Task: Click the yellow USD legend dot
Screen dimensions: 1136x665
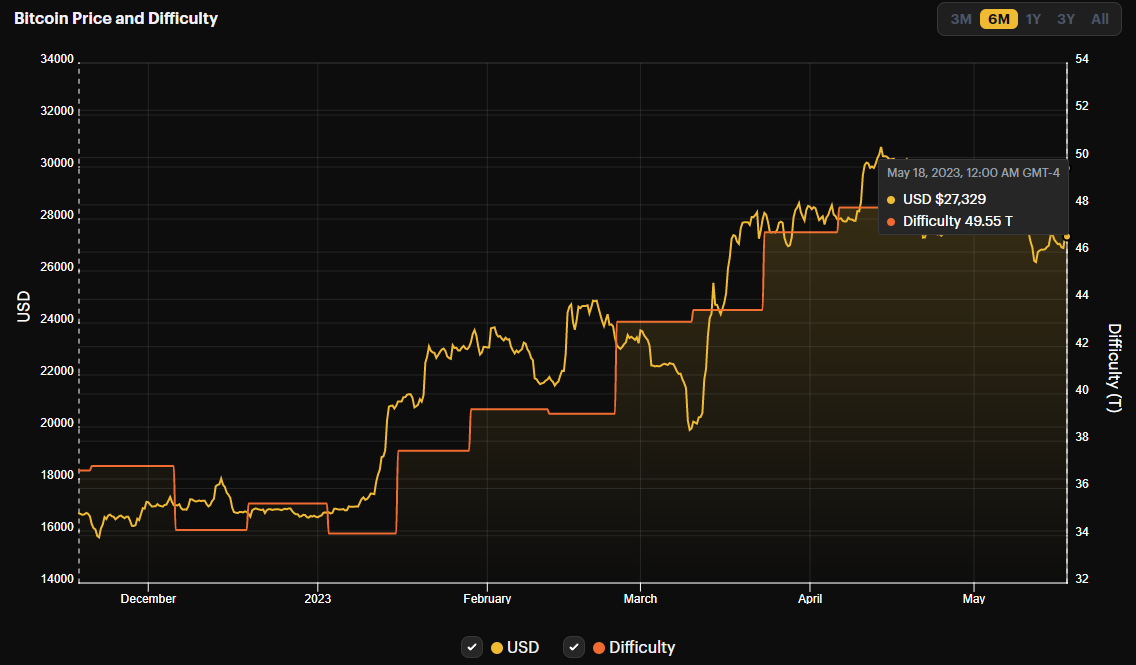Action: [497, 648]
